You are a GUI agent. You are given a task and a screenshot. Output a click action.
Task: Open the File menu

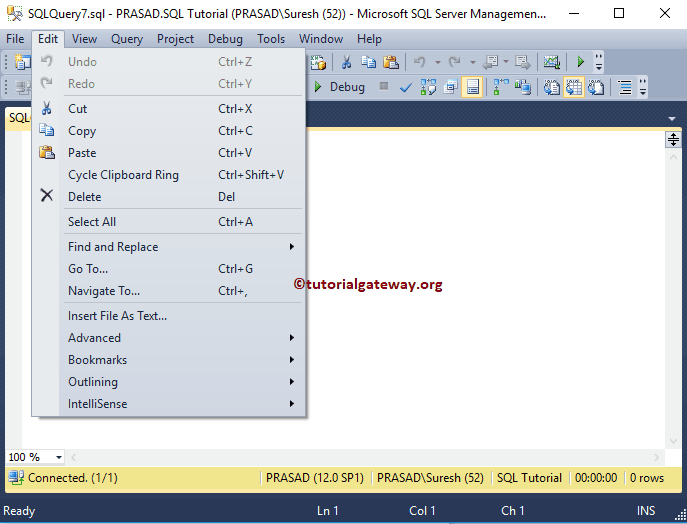[x=15, y=39]
